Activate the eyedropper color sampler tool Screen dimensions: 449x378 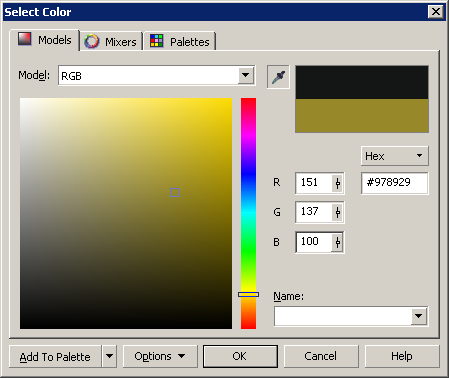[x=278, y=77]
